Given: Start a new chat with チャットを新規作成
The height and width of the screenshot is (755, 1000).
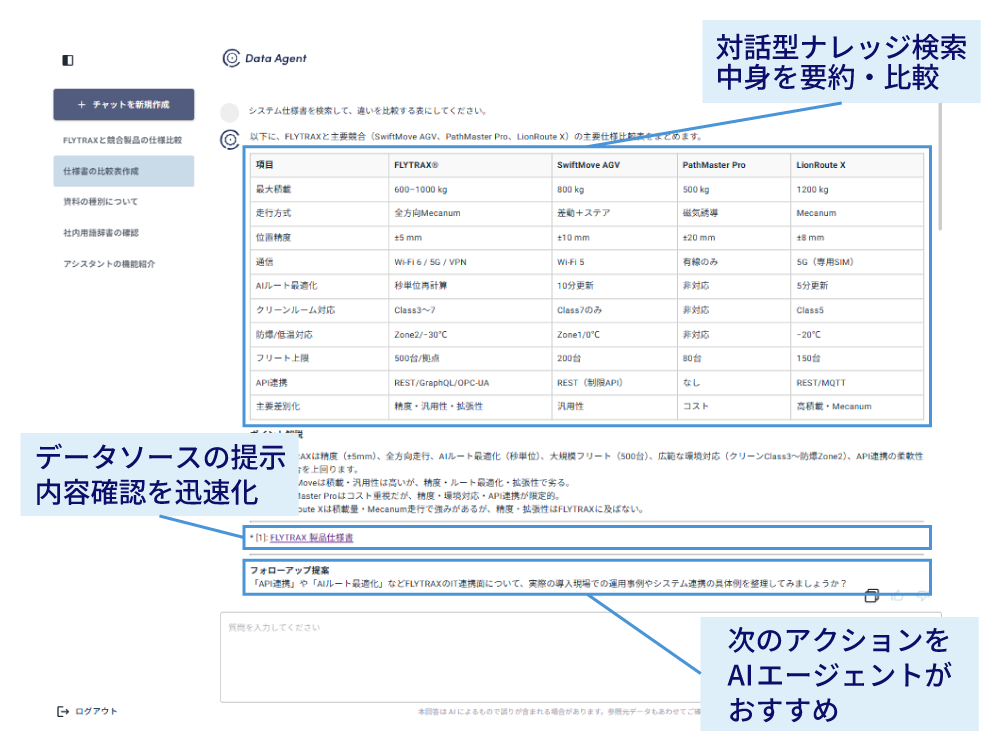Looking at the screenshot, I should point(124,105).
